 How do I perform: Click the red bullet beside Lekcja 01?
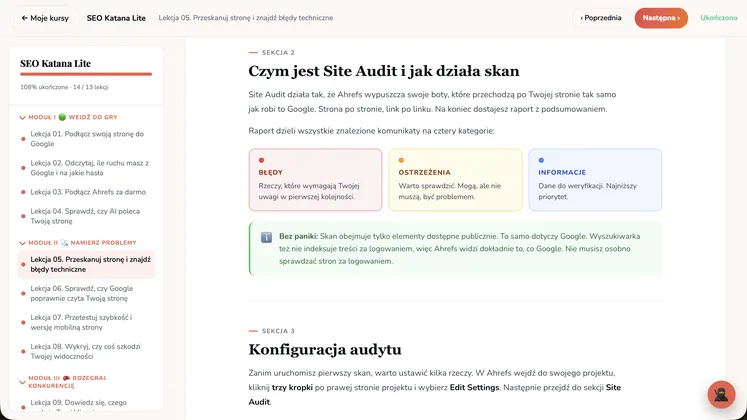[23, 139]
